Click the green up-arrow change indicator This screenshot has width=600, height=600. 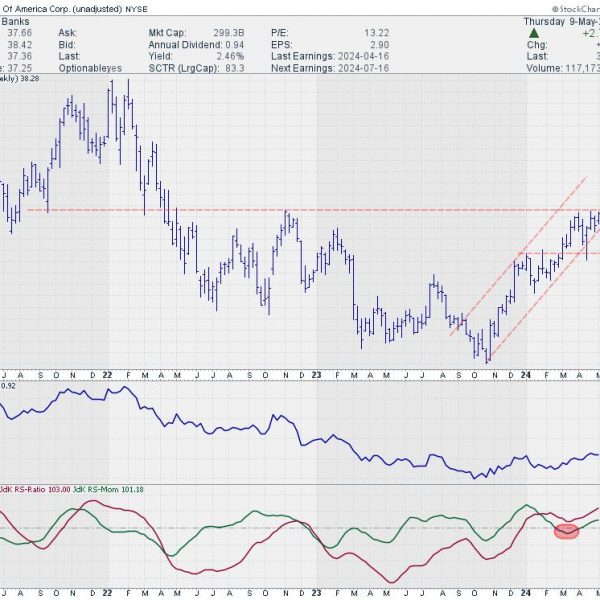pos(534,33)
